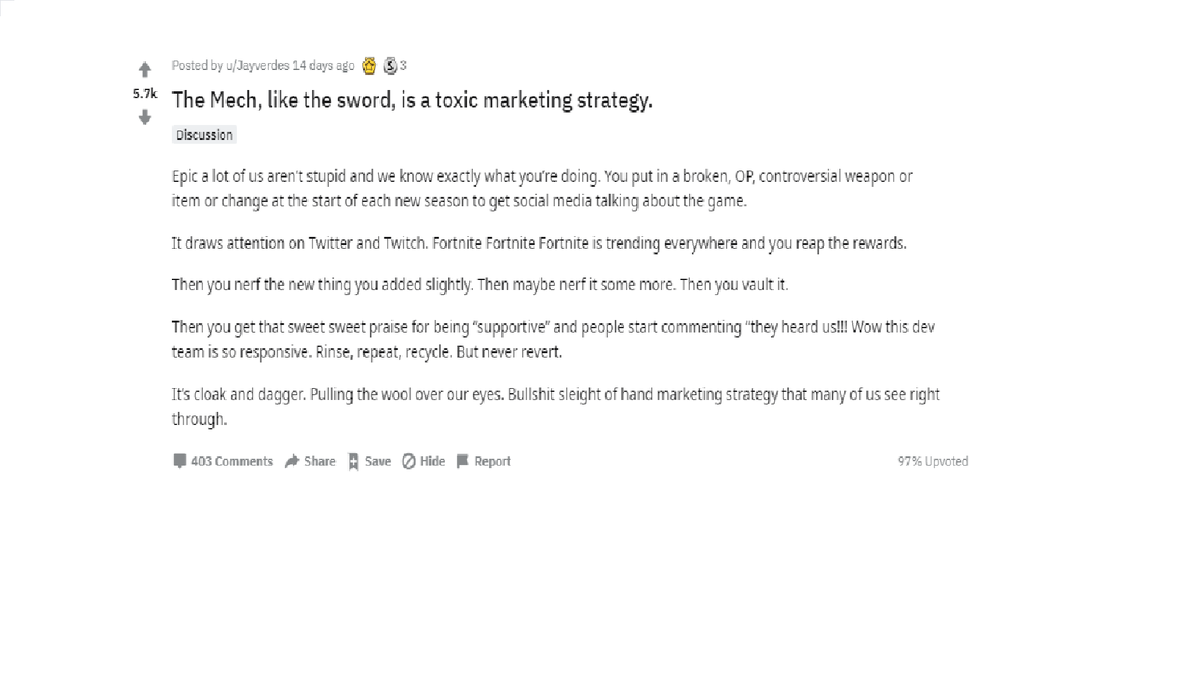1200x675 pixels.
Task: Click the 5.7k vote score
Action: point(145,93)
